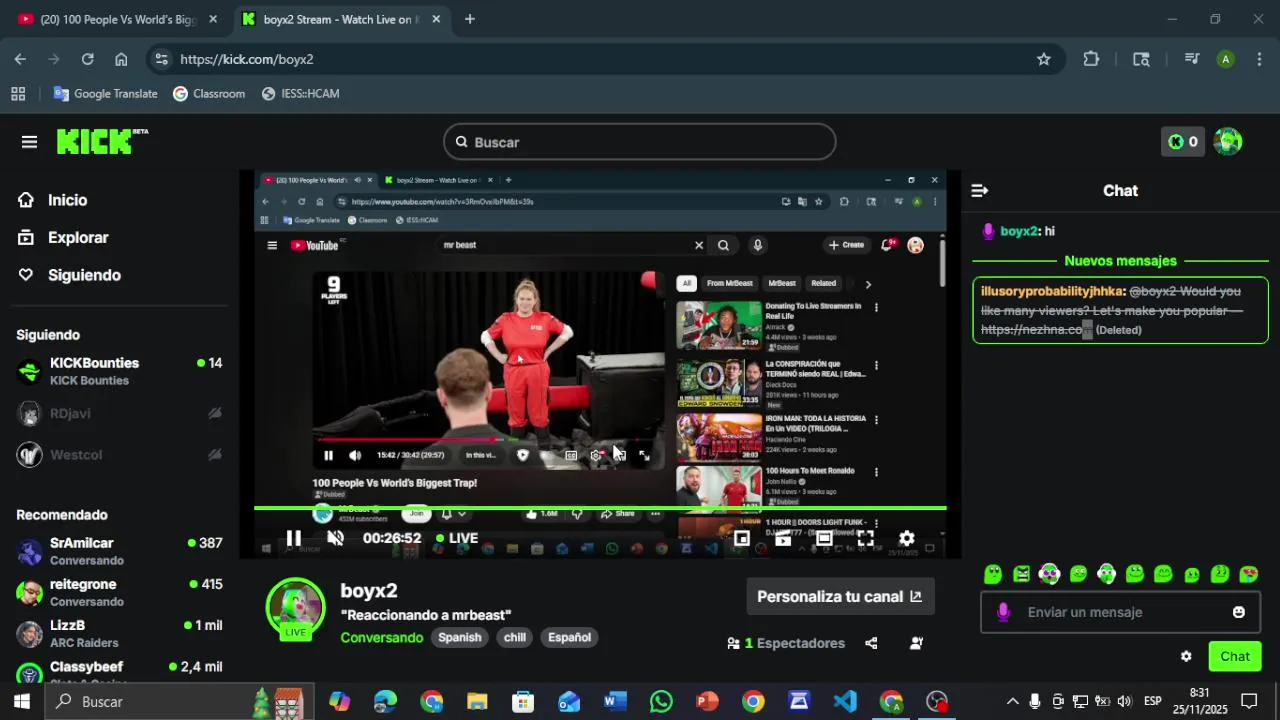The height and width of the screenshot is (720, 1280).
Task: Open Classybeef recommended channel
Action: click(119, 672)
